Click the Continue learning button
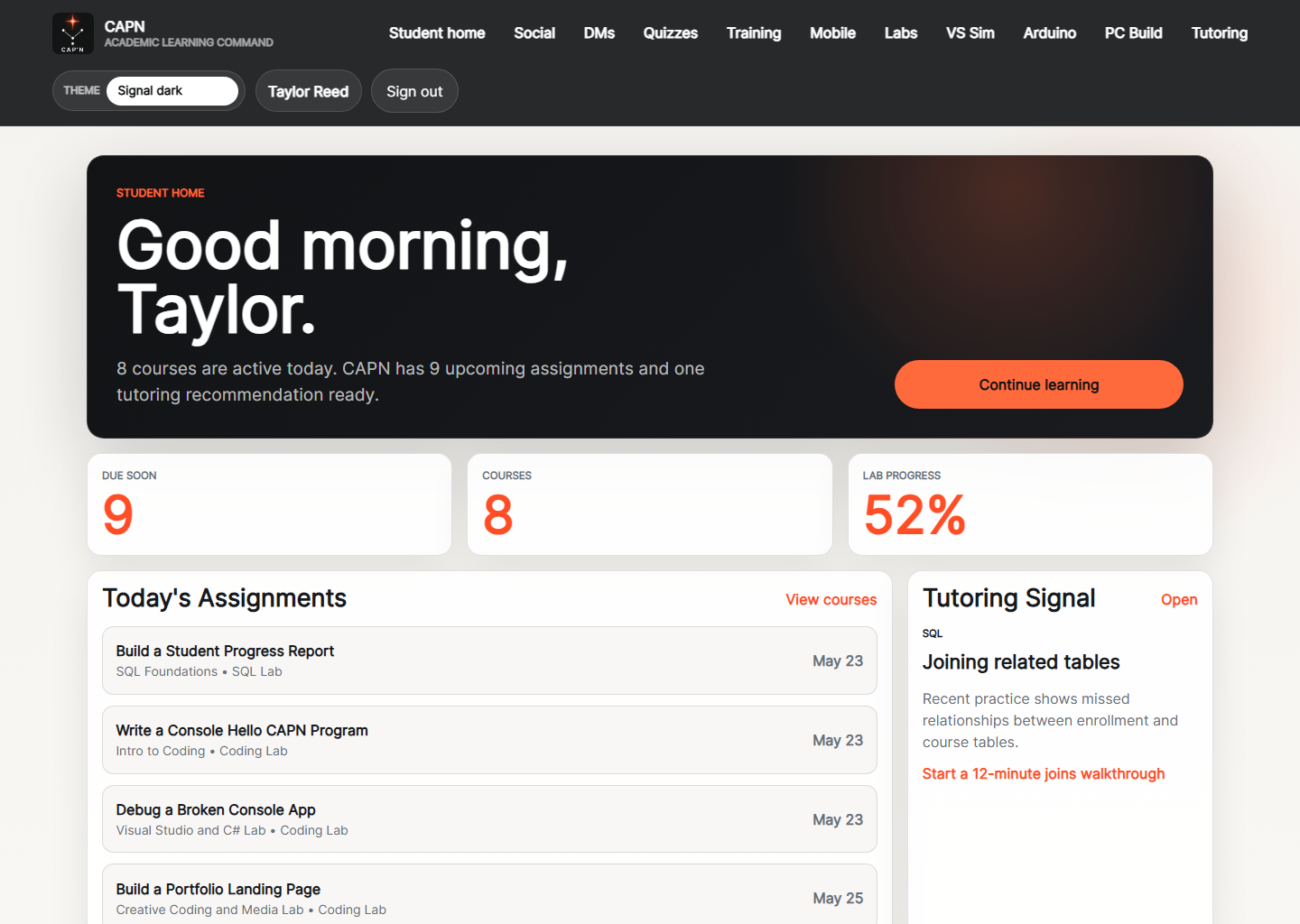 1039,384
